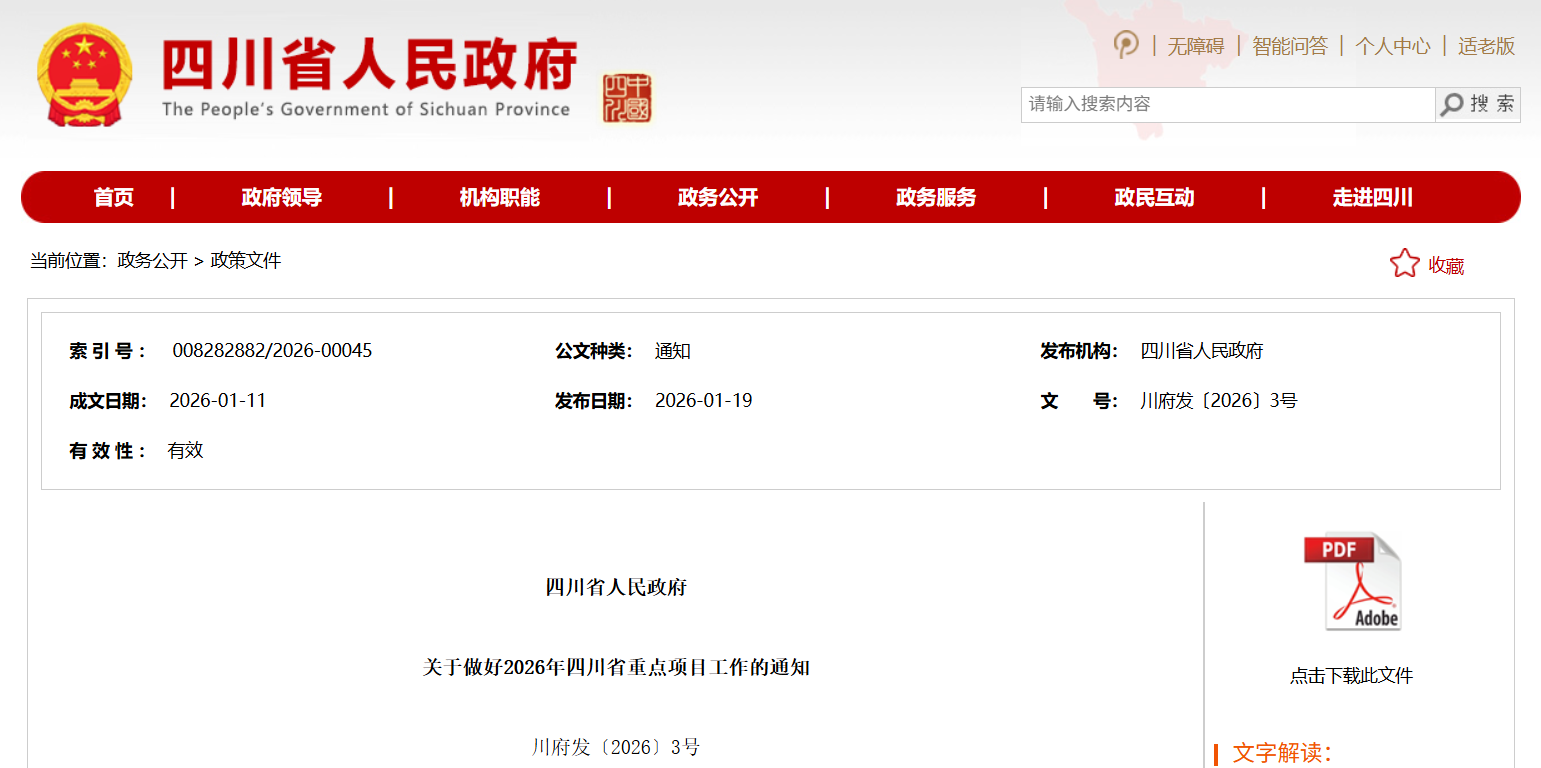
Task: Click 政策文件 in the breadcrumb
Action: pyautogui.click(x=246, y=261)
